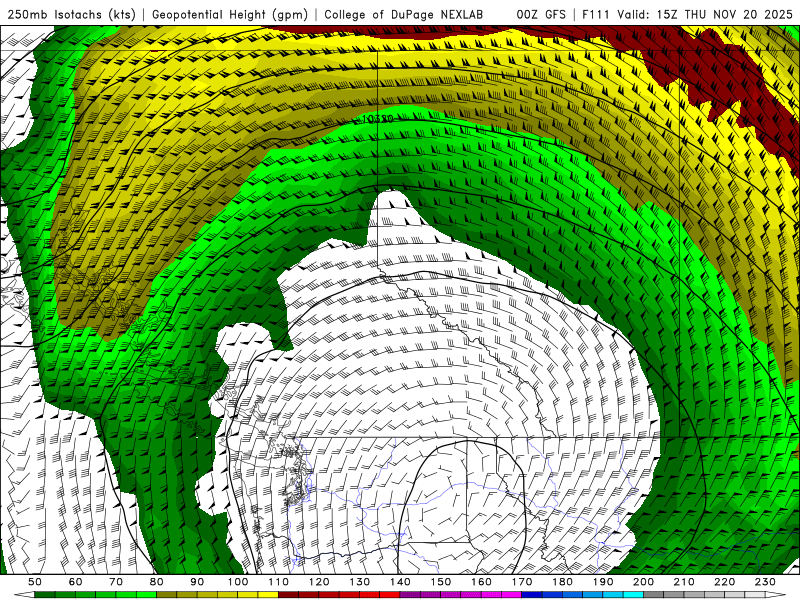Screen dimensions: 800x600
Task: Click the 180 value on the color scale
Action: [x=562, y=582]
